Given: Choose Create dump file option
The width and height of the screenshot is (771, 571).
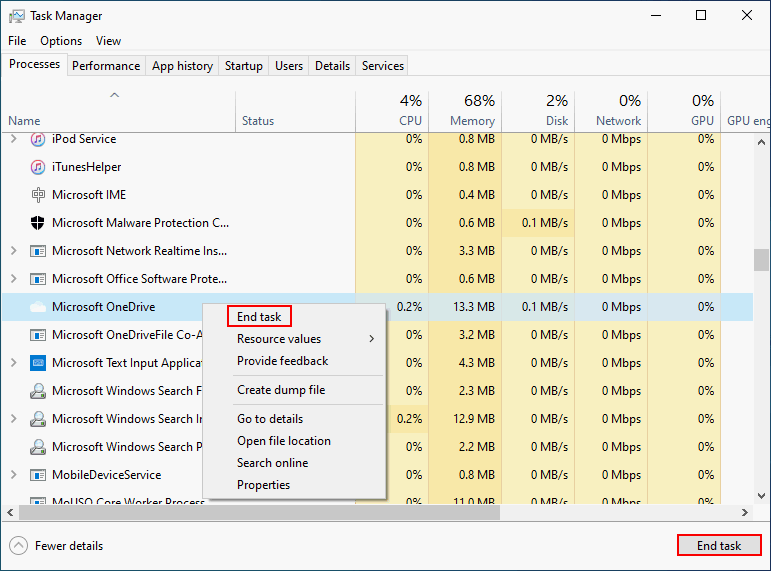Looking at the screenshot, I should 281,390.
